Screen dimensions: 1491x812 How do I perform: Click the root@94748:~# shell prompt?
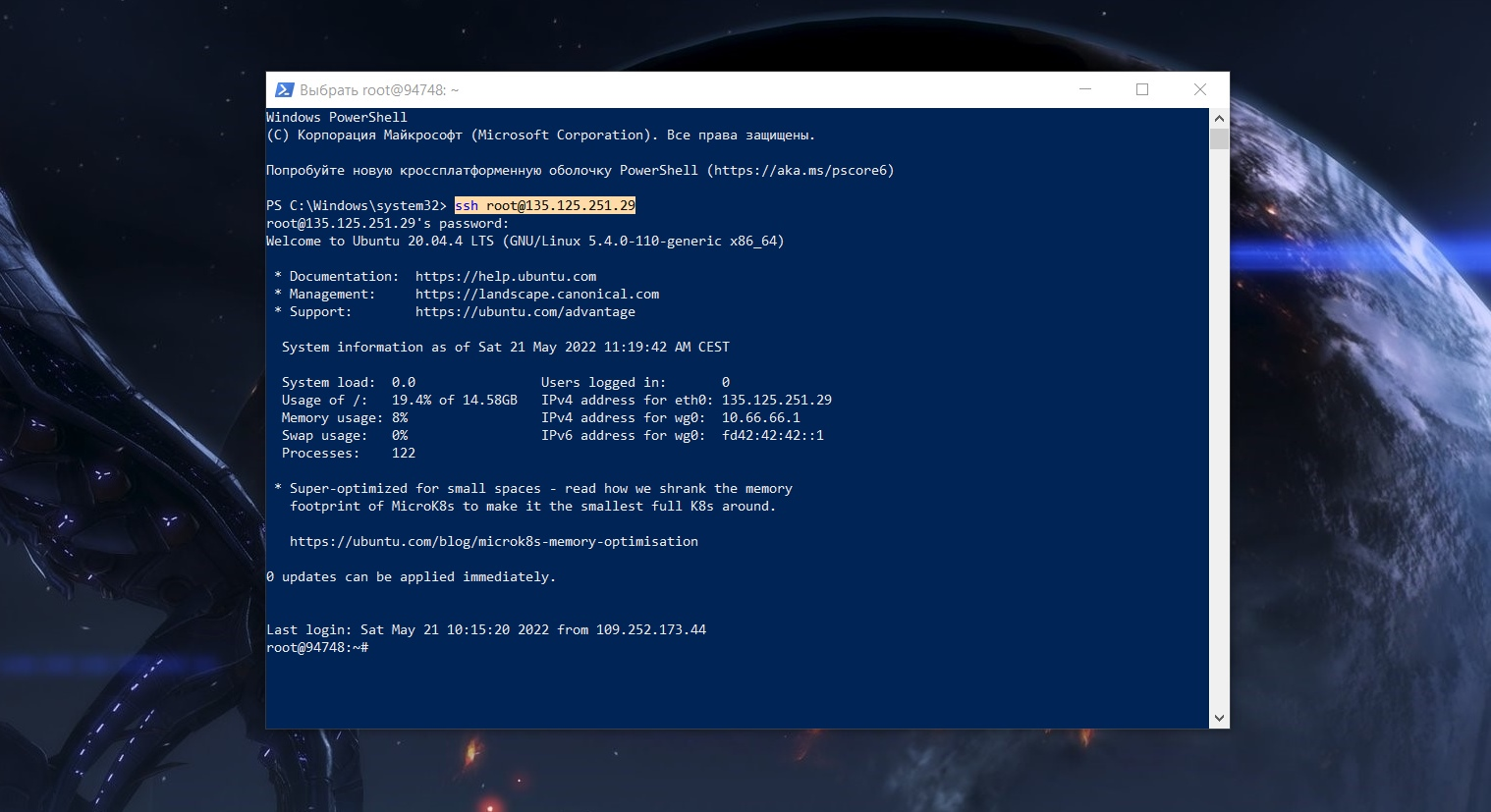317,647
